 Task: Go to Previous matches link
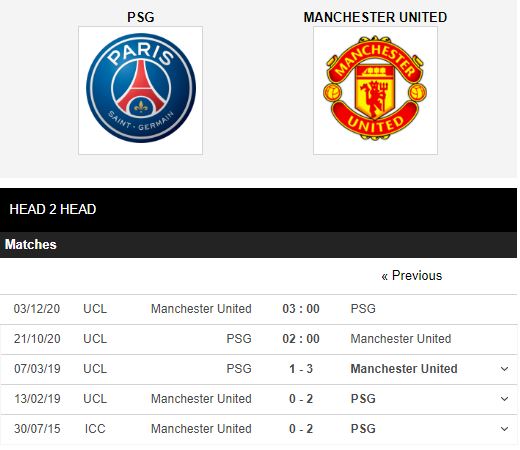pos(412,276)
